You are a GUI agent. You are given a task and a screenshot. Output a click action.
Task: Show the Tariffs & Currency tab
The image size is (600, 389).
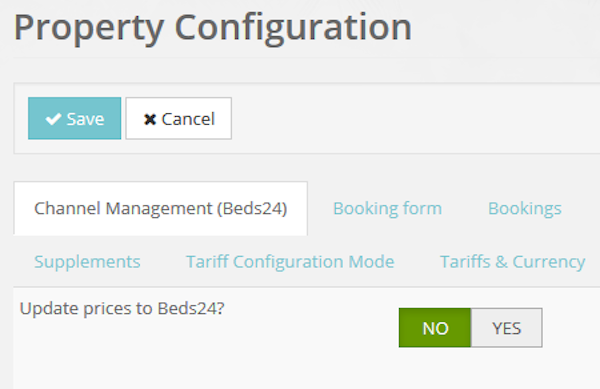513,262
